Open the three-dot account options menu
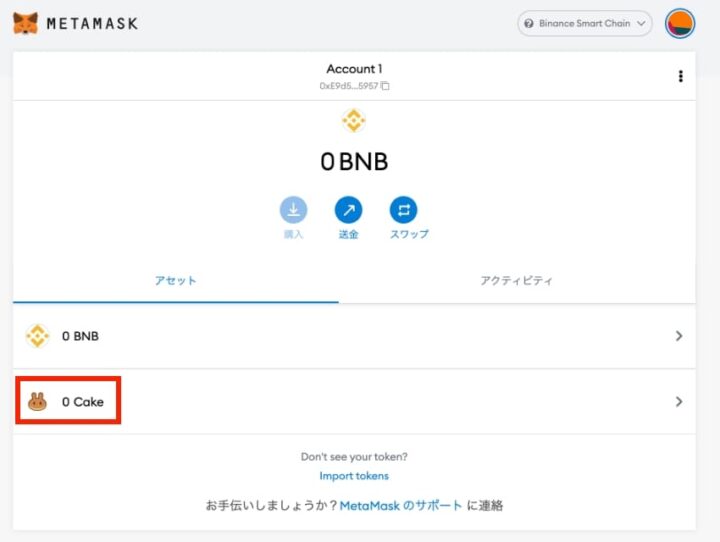 tap(680, 76)
